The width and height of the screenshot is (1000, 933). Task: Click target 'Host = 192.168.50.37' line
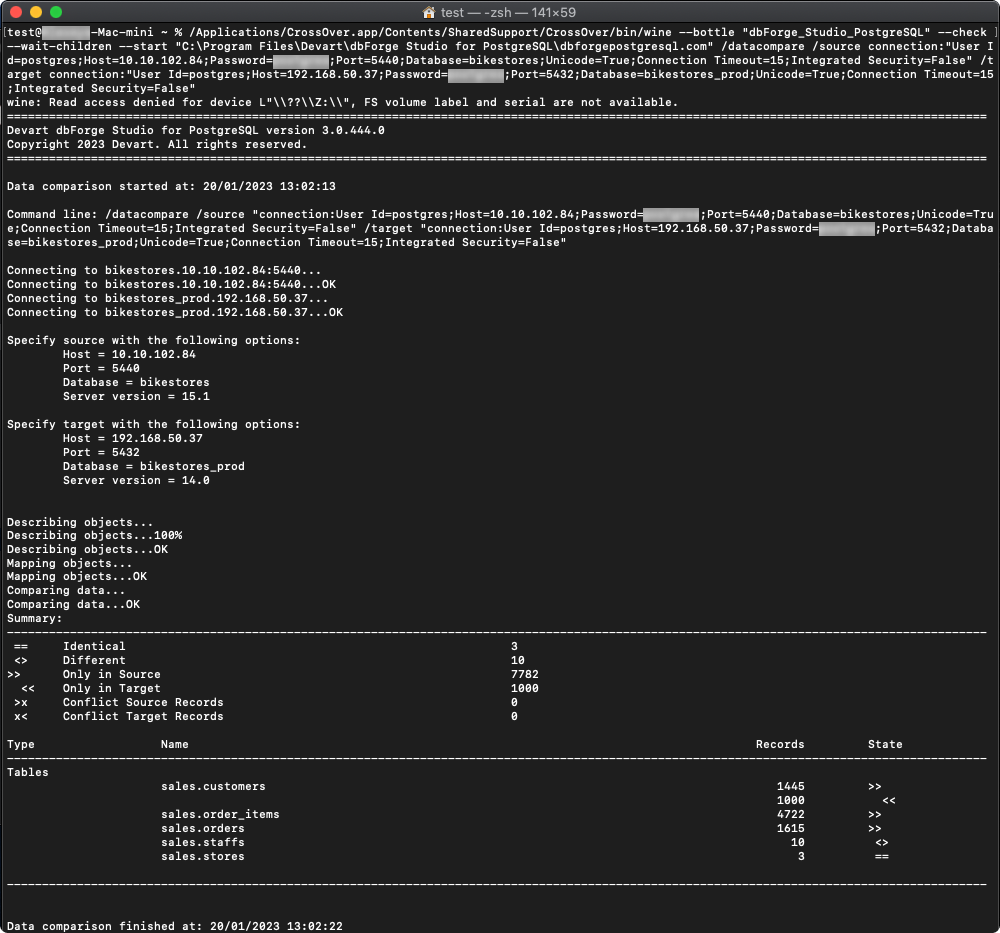133,439
